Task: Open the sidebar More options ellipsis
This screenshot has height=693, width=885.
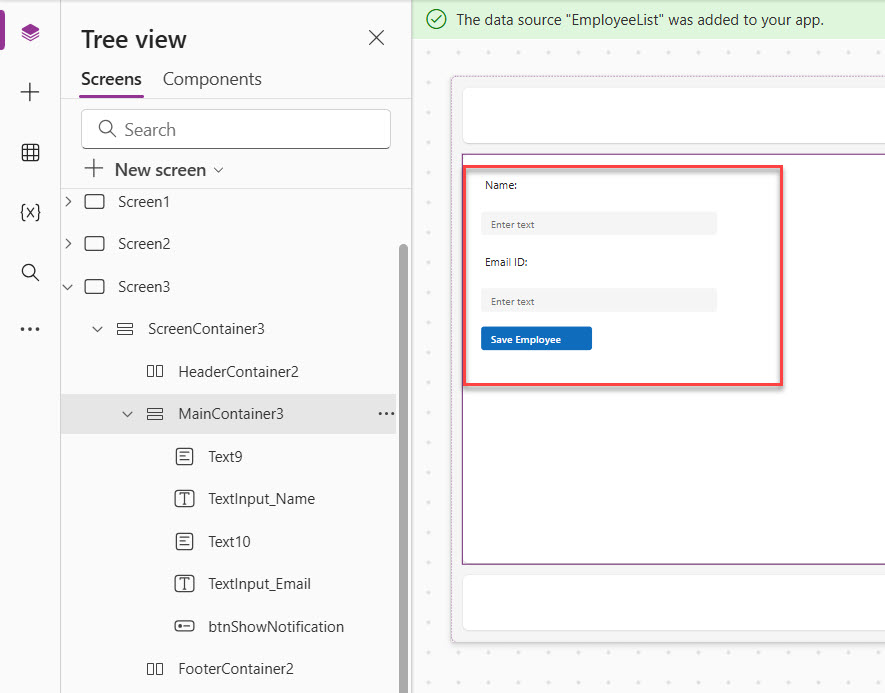Action: click(x=30, y=329)
